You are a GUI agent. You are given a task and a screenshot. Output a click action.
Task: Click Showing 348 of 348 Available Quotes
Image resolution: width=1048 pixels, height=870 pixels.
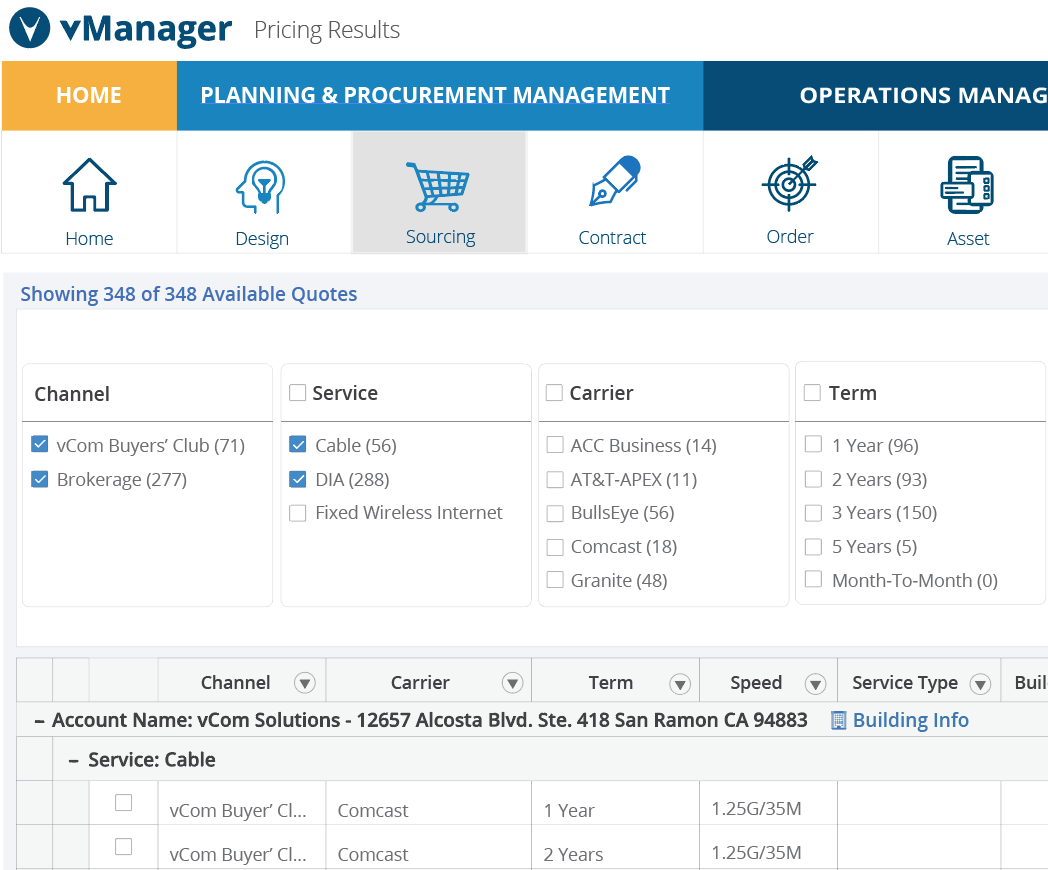(x=188, y=293)
